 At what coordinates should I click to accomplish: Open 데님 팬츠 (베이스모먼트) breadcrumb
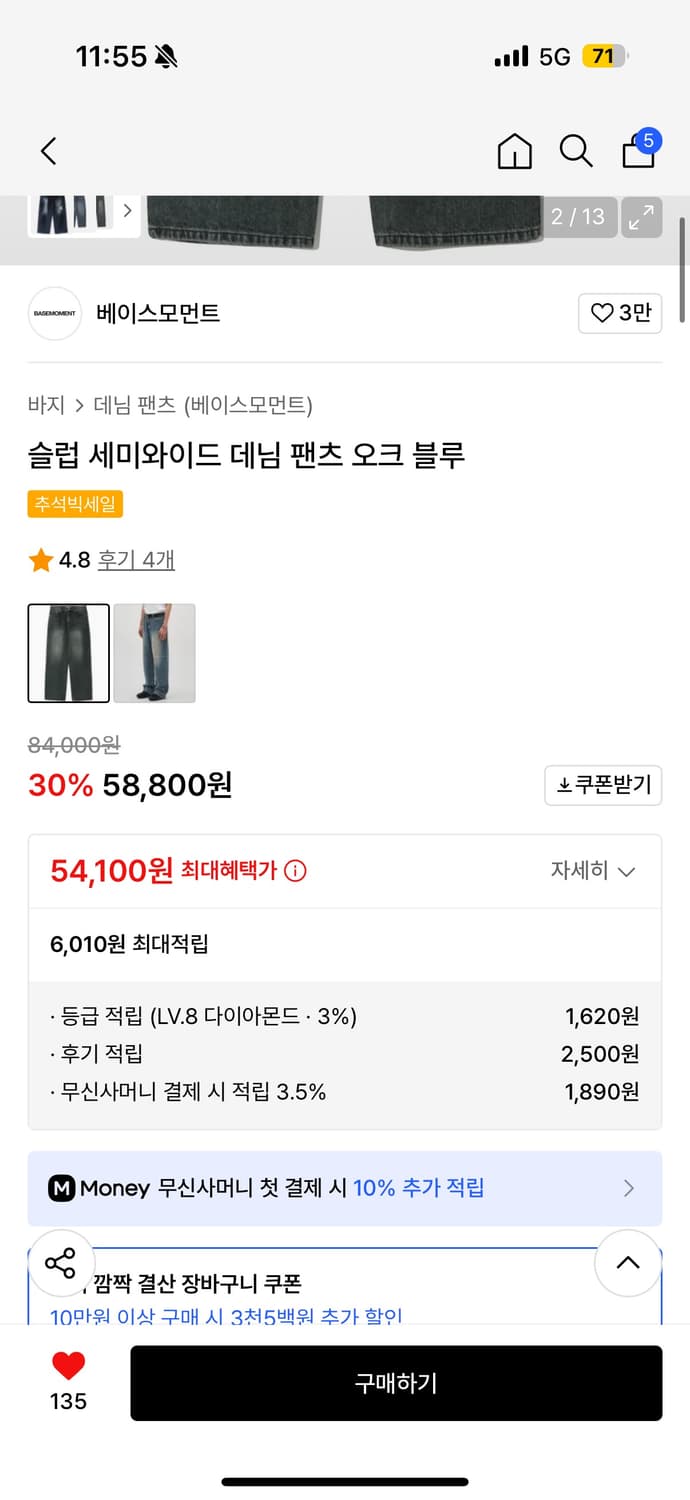[203, 405]
